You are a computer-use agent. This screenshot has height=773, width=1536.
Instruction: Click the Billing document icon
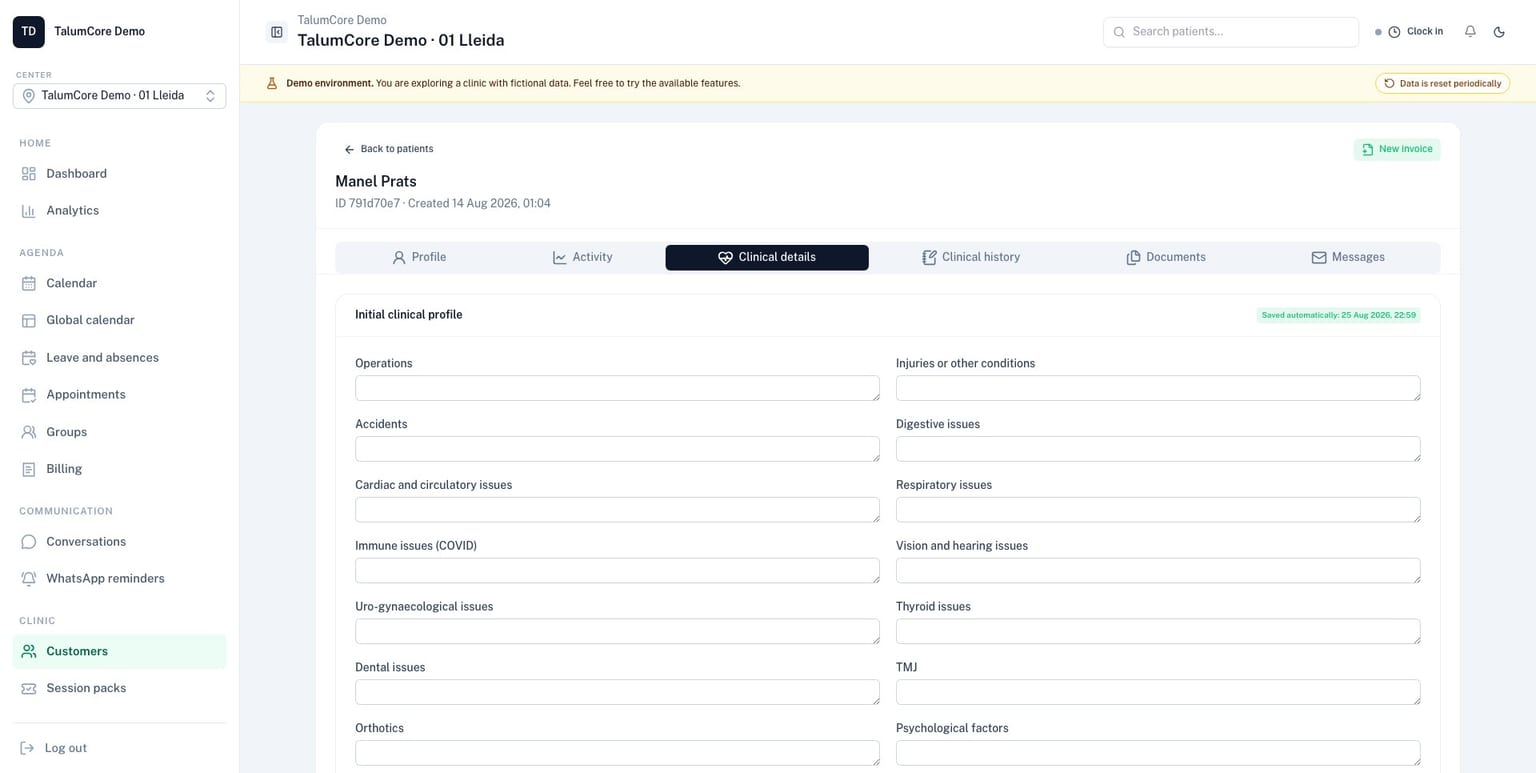coord(29,469)
